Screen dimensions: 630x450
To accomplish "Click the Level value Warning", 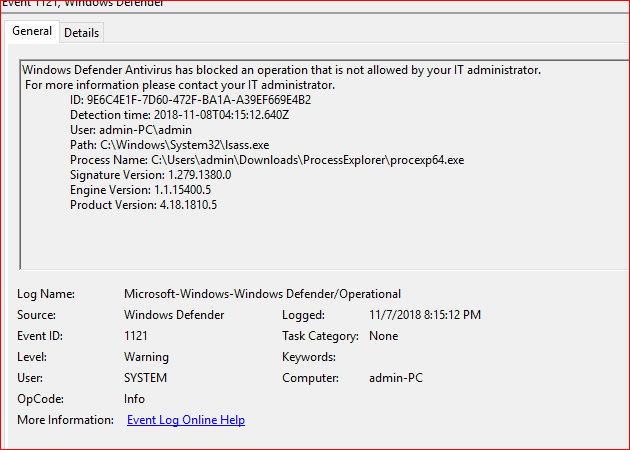I will 146,357.
